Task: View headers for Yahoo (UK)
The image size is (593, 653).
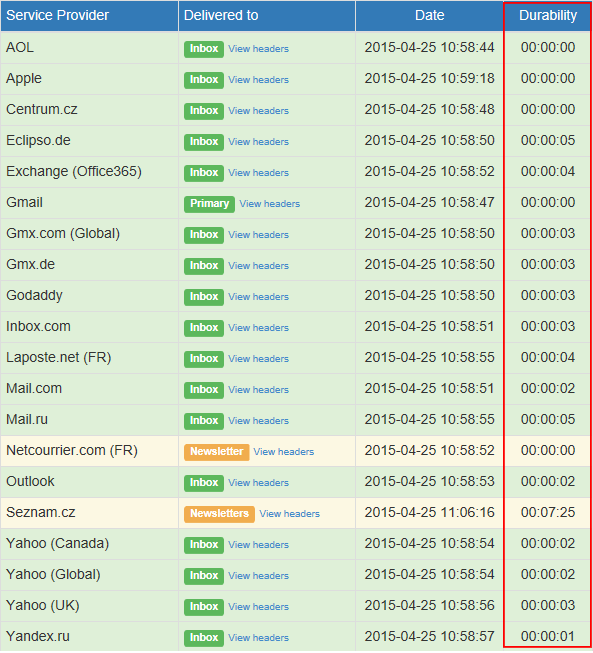Action: pyautogui.click(x=258, y=607)
